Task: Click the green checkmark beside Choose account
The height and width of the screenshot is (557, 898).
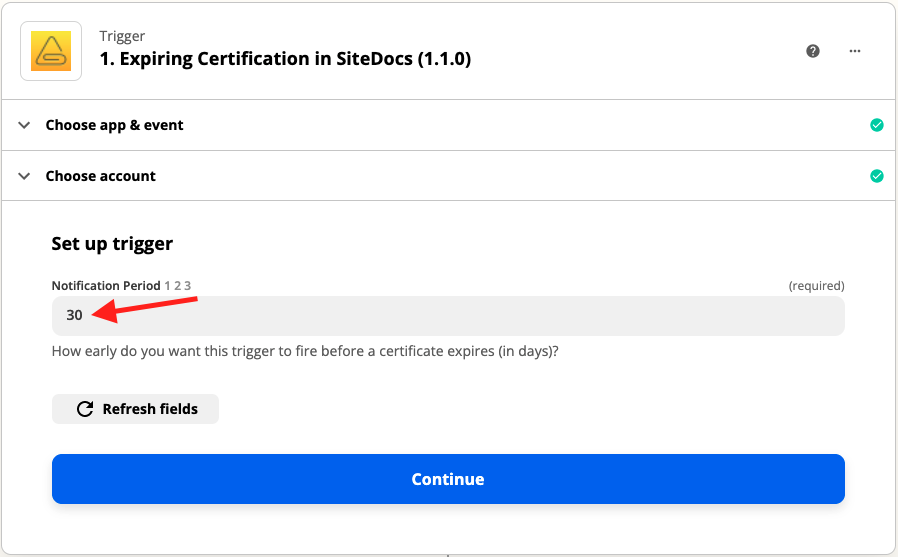Action: [877, 176]
